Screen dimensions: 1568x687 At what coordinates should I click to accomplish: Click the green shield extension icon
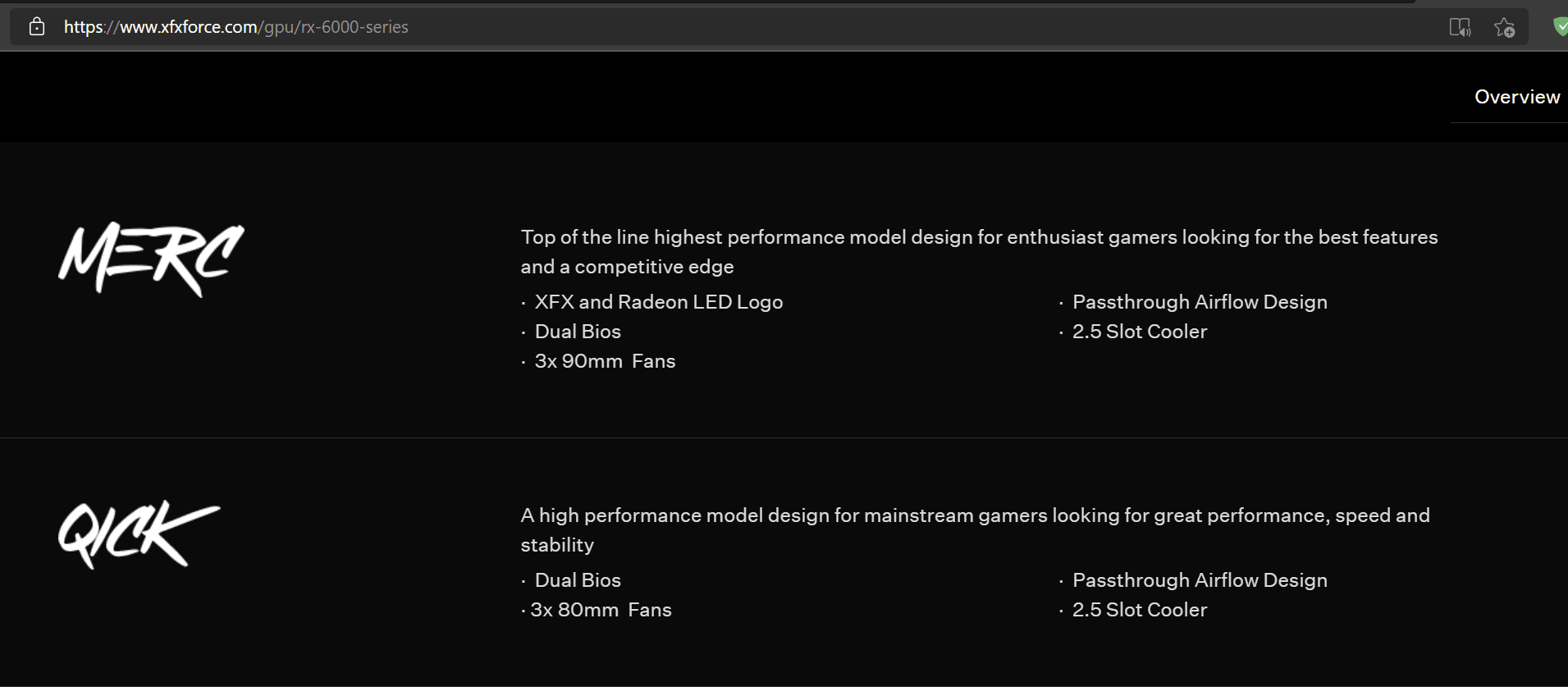[x=1560, y=27]
